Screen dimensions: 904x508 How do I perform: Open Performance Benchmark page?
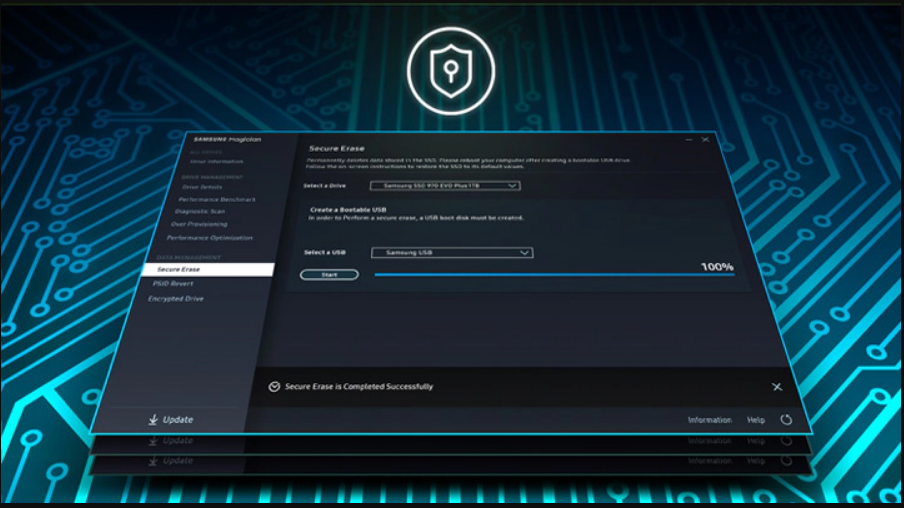217,200
